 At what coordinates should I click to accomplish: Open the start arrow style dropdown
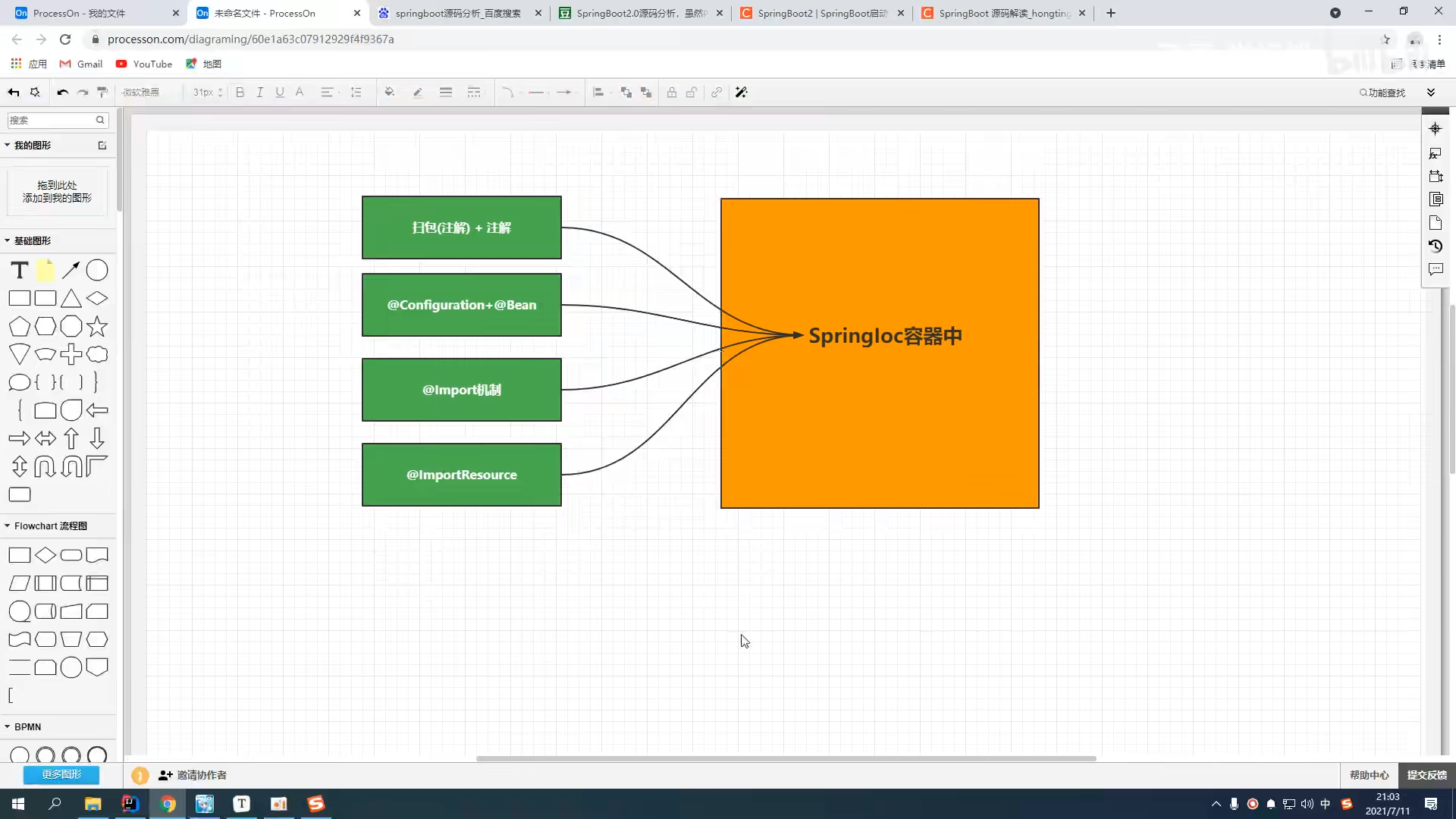(538, 93)
